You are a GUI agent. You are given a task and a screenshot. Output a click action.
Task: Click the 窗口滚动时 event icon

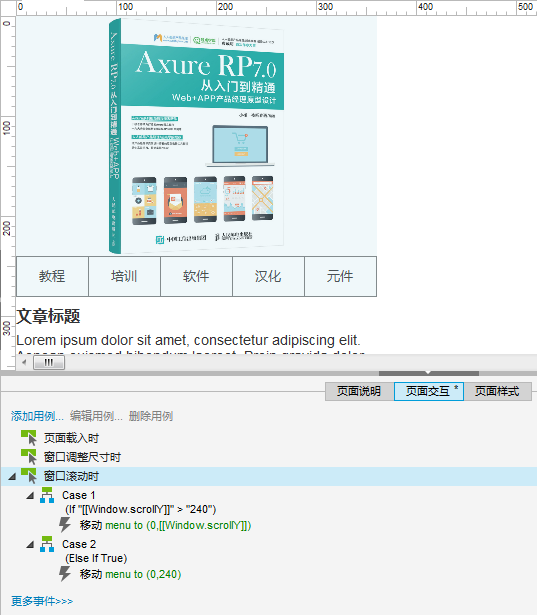pyautogui.click(x=29, y=476)
